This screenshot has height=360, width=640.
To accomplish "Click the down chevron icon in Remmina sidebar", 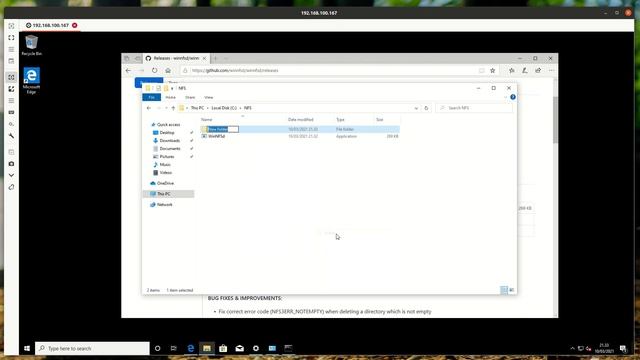I will point(11,175).
